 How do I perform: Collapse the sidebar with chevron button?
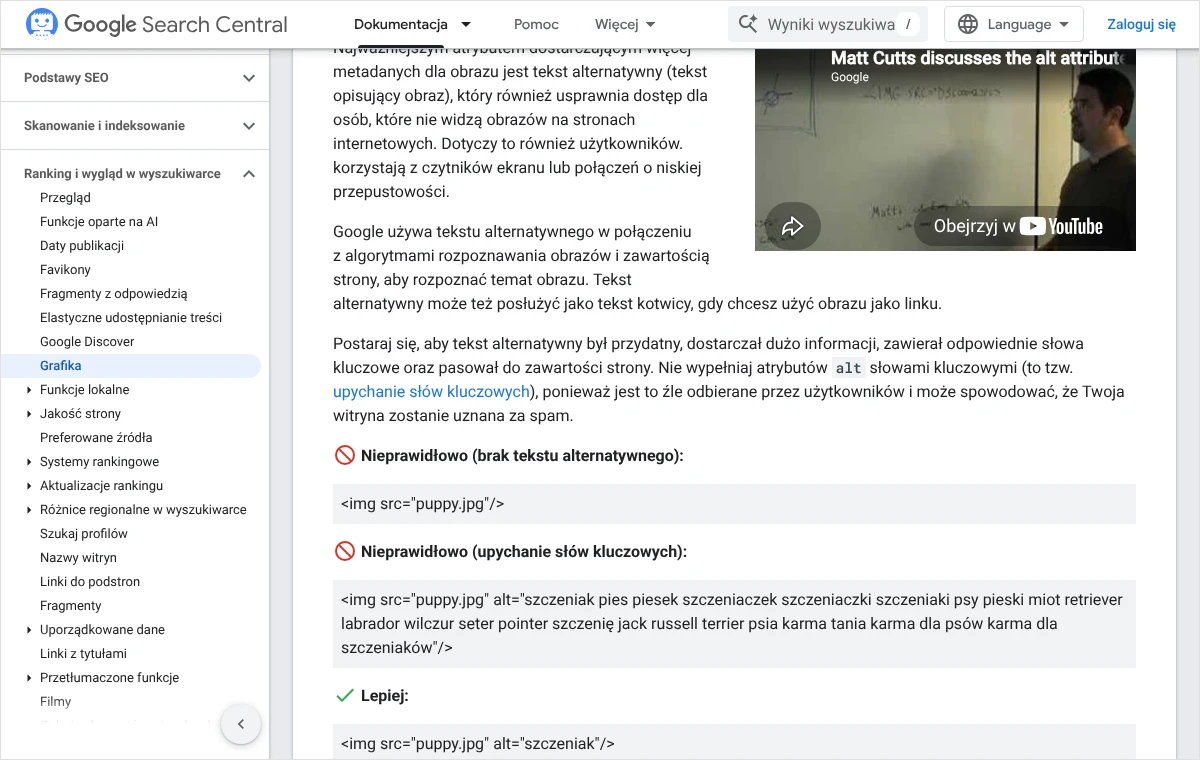coord(241,724)
